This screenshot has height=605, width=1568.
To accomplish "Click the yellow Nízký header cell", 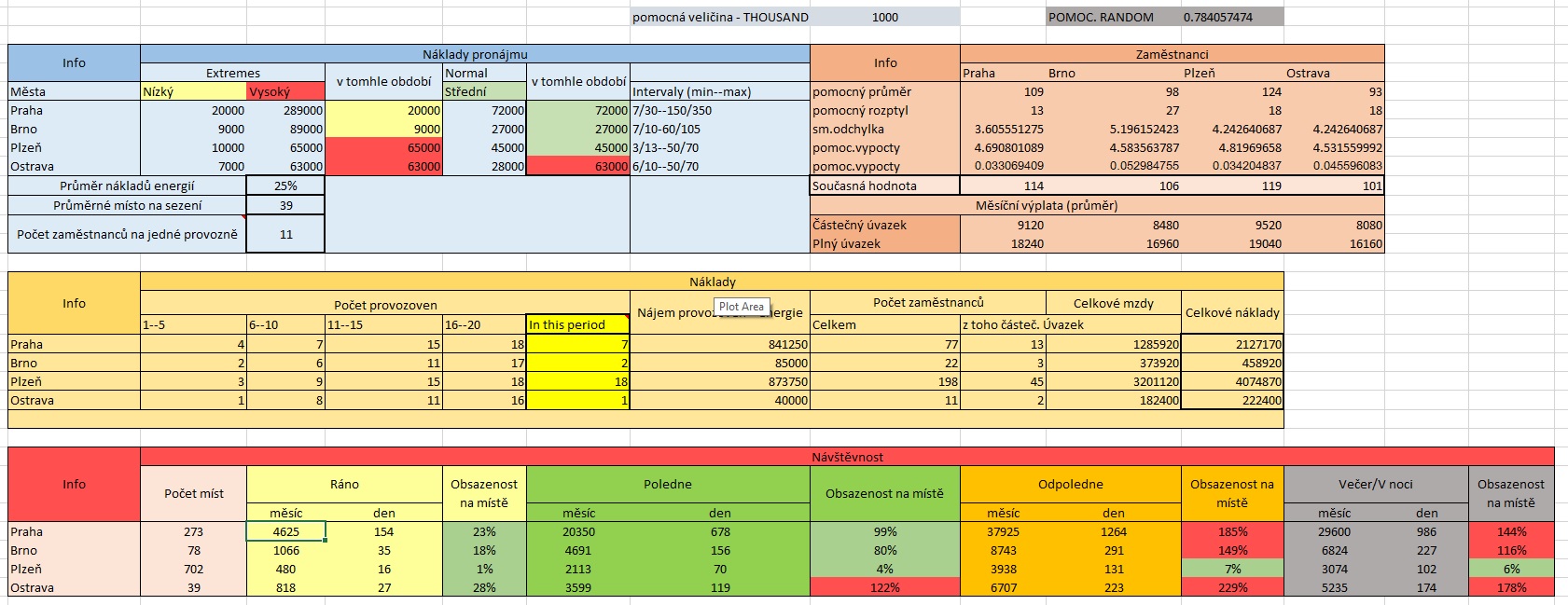I will tap(193, 91).
